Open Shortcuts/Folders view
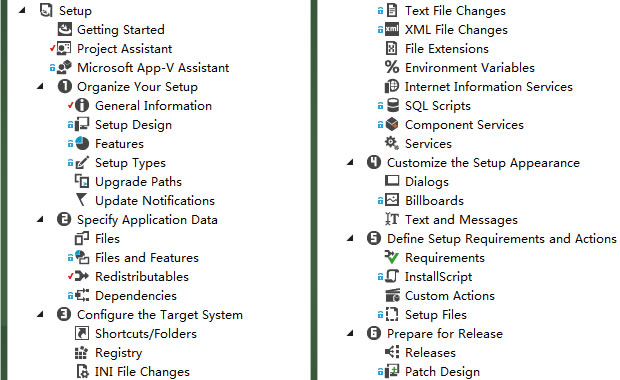 click(x=146, y=333)
